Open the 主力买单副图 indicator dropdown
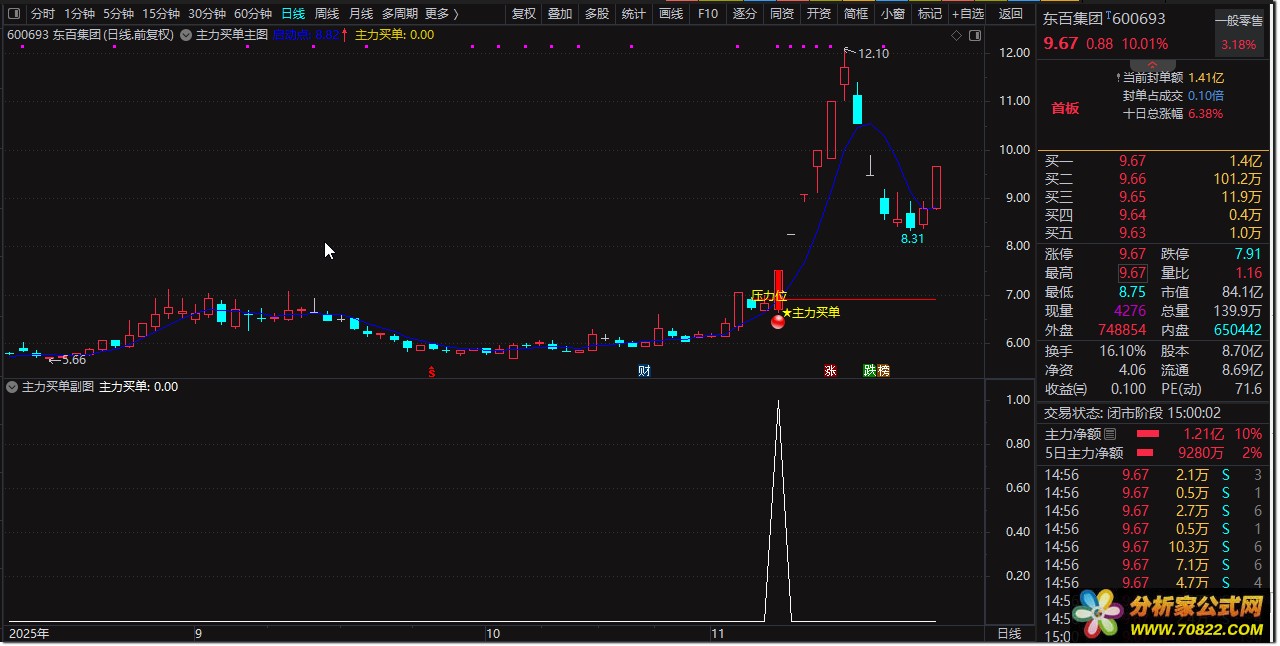Screen dimensions: 1280x646 [12, 386]
